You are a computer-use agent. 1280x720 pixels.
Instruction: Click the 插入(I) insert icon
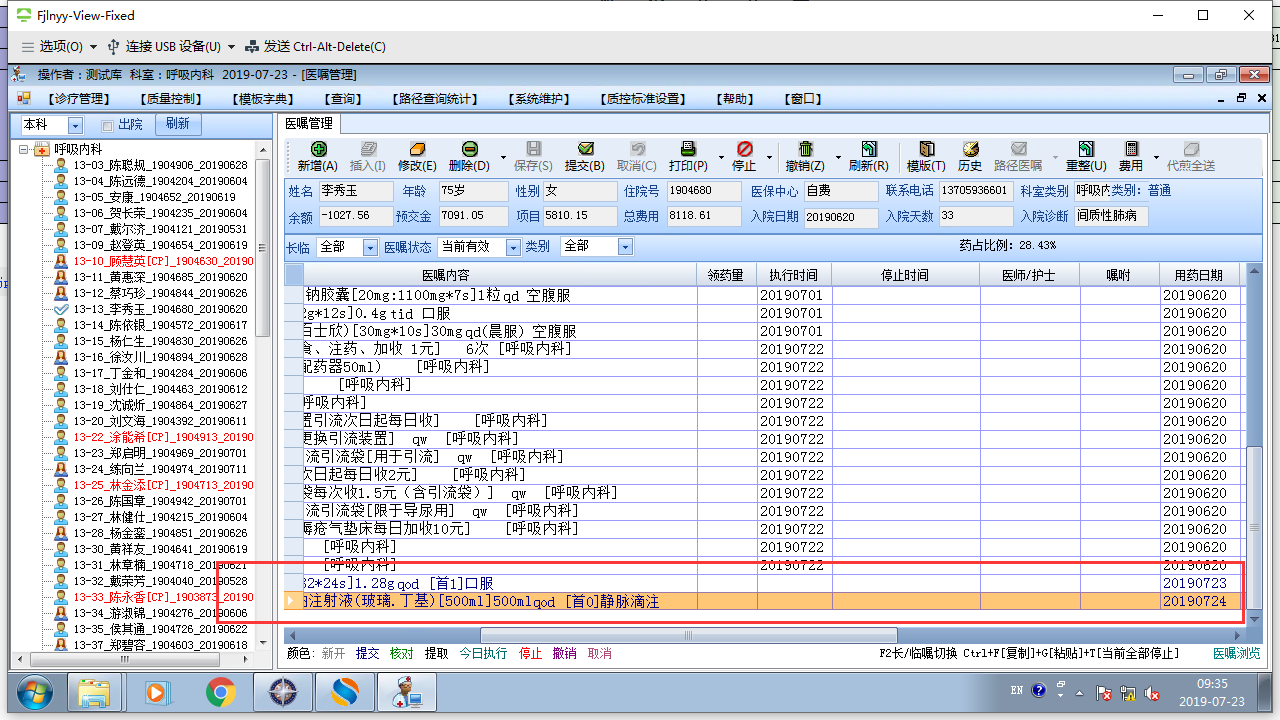click(368, 149)
